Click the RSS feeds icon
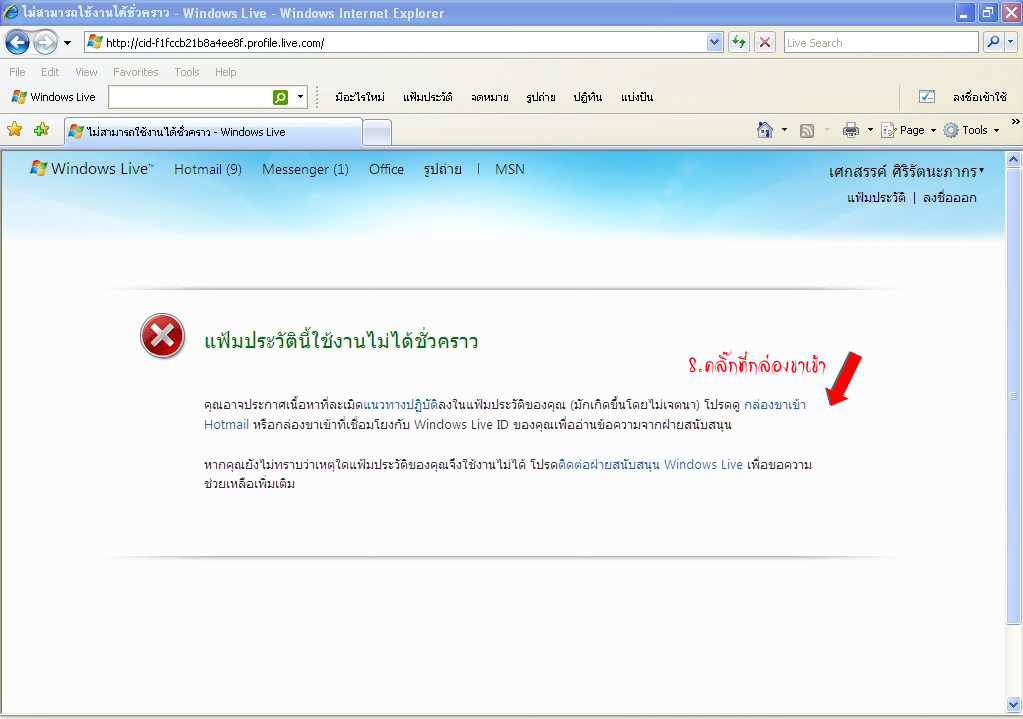The height and width of the screenshot is (719, 1023). (807, 130)
